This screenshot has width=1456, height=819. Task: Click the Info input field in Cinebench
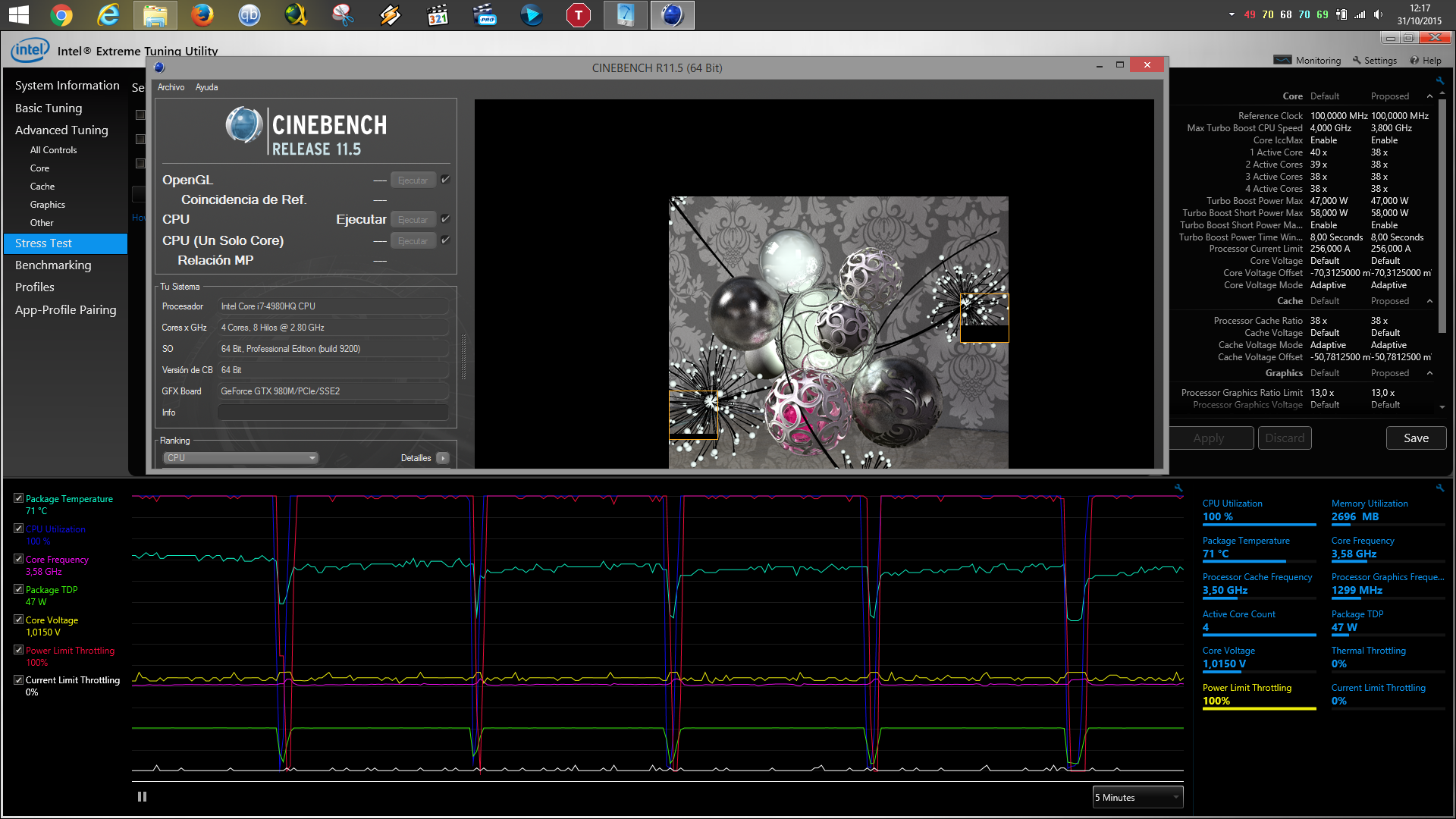pyautogui.click(x=333, y=413)
